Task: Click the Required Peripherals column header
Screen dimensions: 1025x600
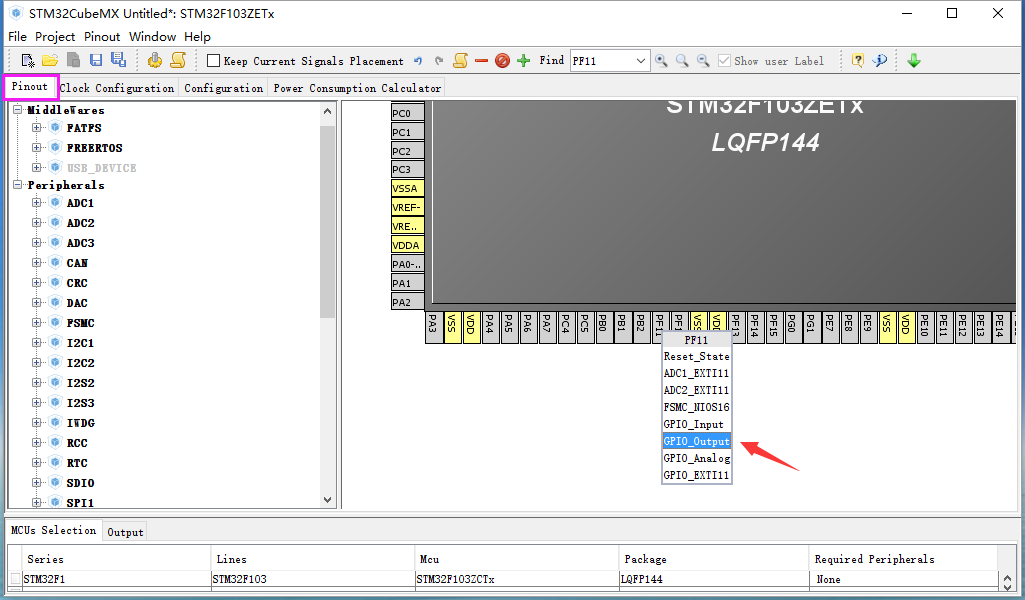Action: [903, 559]
